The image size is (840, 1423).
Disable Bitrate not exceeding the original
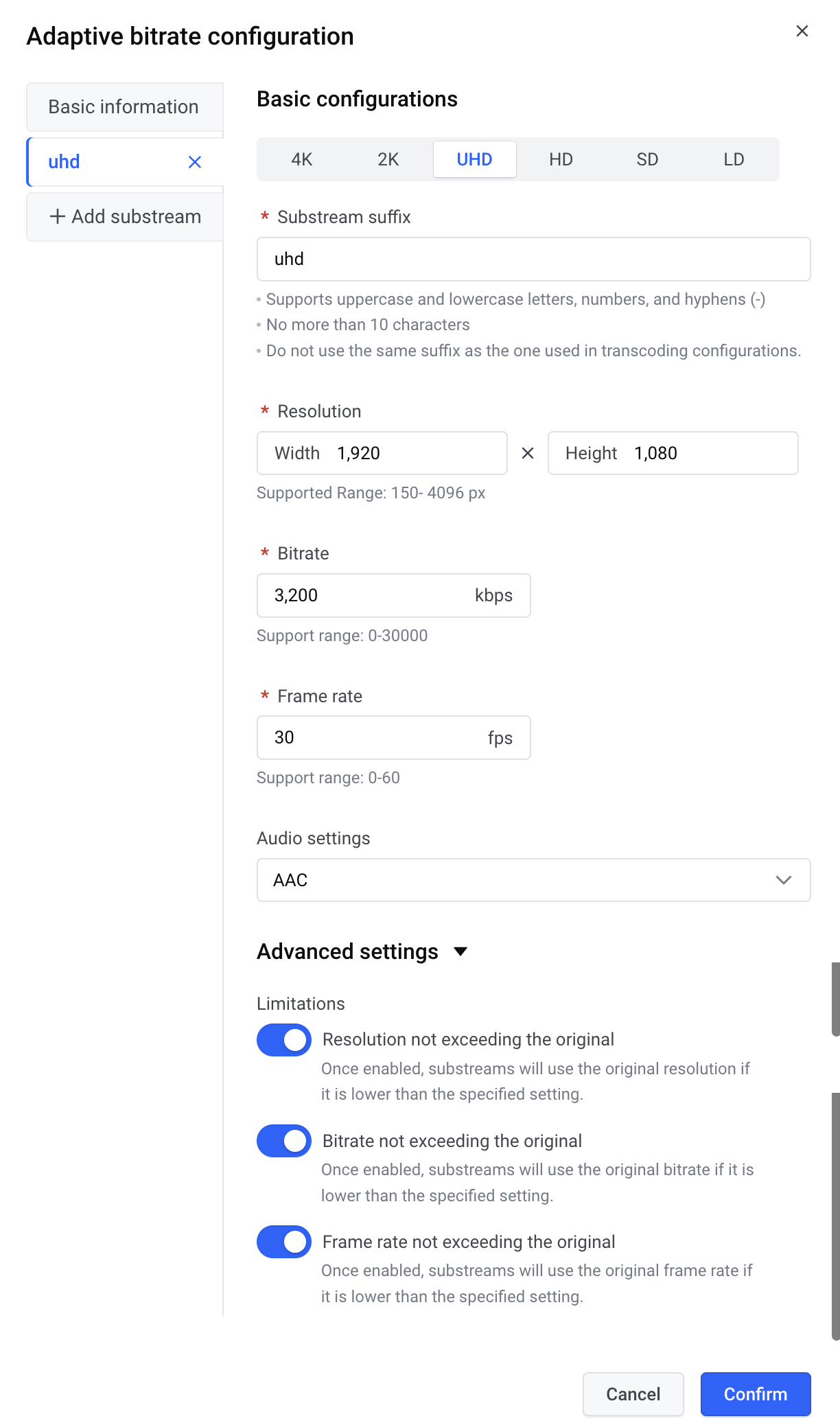284,1141
